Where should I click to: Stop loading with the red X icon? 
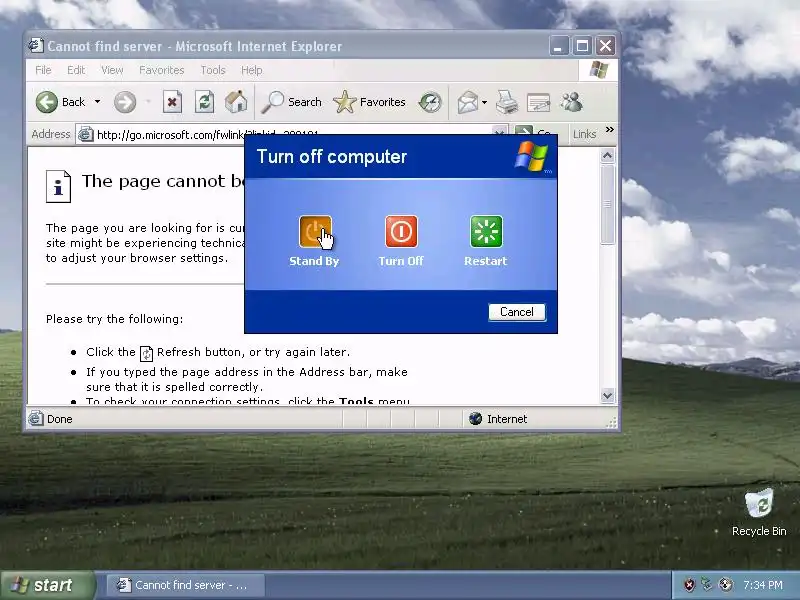(x=172, y=103)
